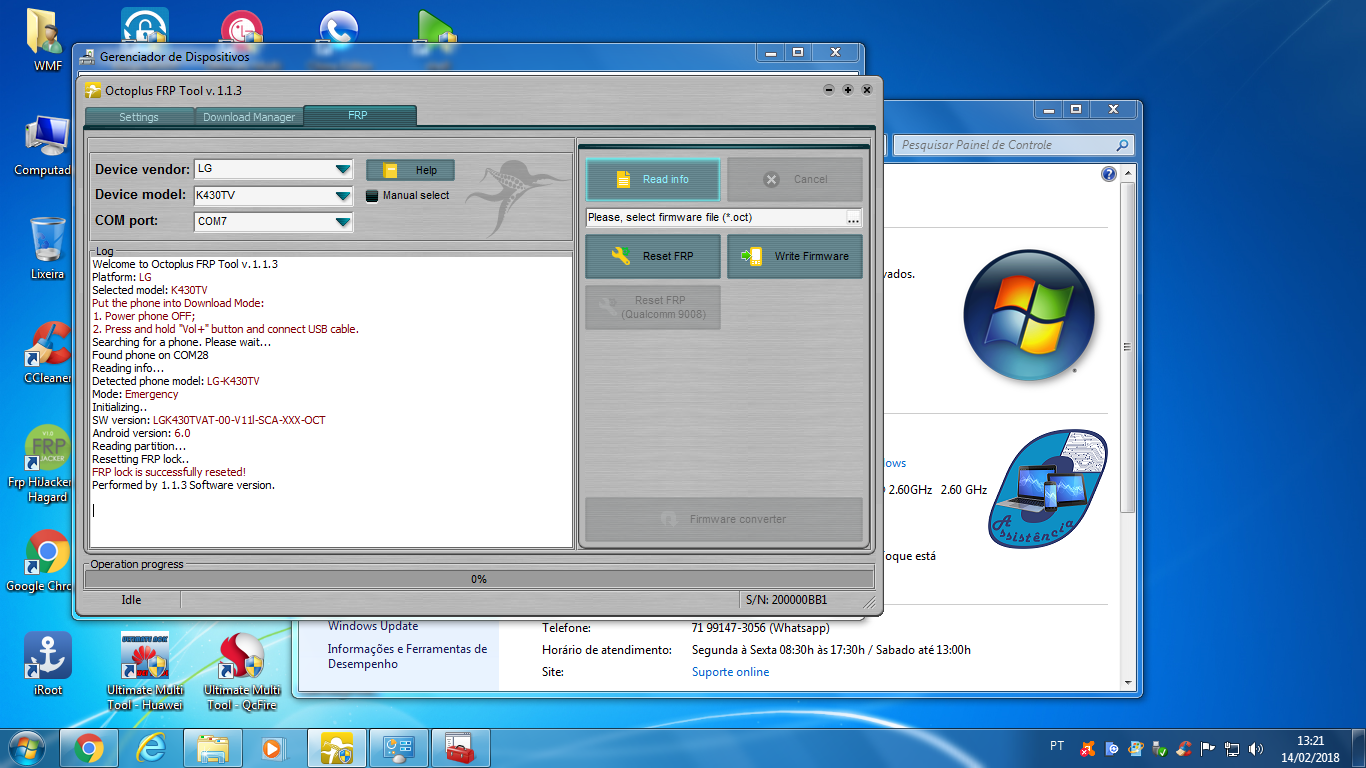Open Windows Media Player from the taskbar
Image resolution: width=1366 pixels, height=768 pixels.
click(x=271, y=748)
